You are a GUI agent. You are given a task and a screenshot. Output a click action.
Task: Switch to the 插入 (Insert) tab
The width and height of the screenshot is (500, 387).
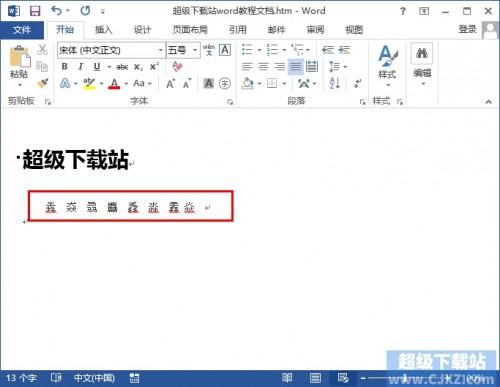(103, 30)
